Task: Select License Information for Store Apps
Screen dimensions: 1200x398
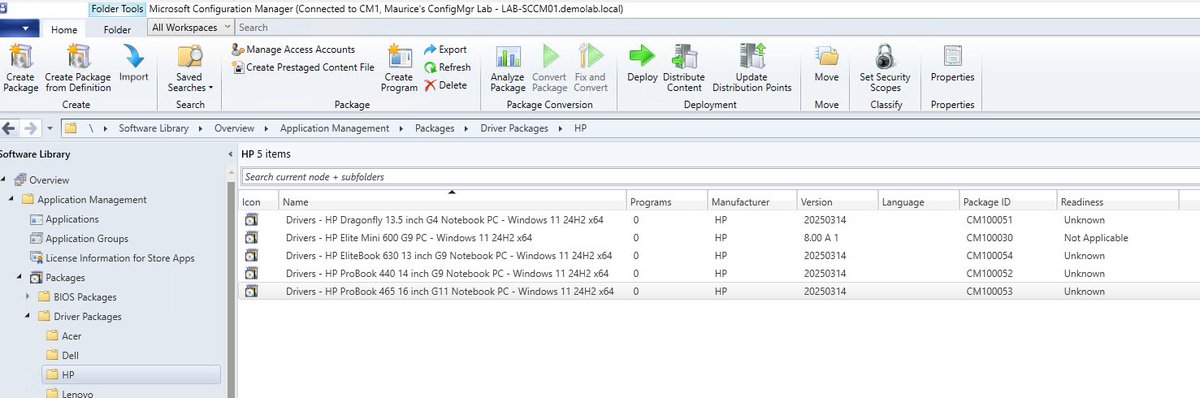Action: (x=119, y=258)
